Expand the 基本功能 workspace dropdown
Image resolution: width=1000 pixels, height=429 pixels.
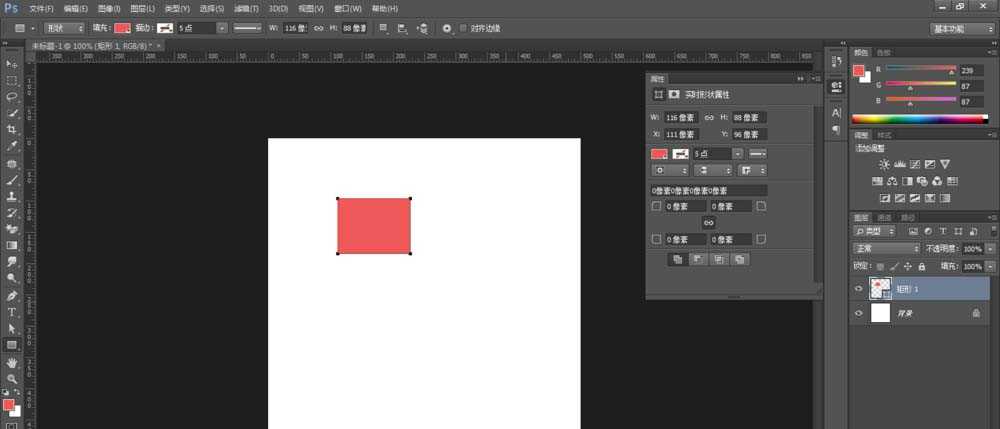point(961,29)
